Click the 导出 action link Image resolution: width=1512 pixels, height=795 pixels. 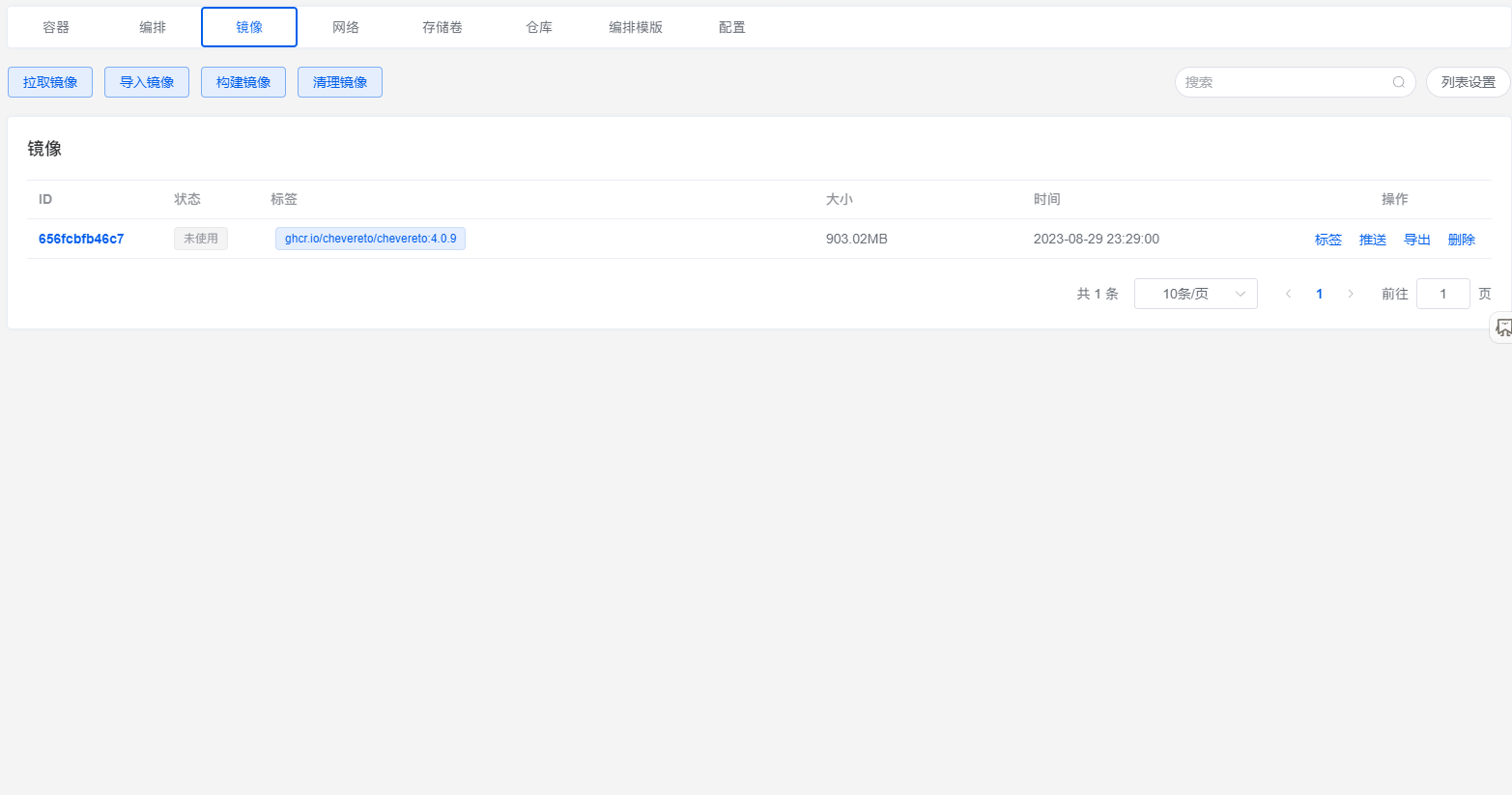pos(1417,240)
